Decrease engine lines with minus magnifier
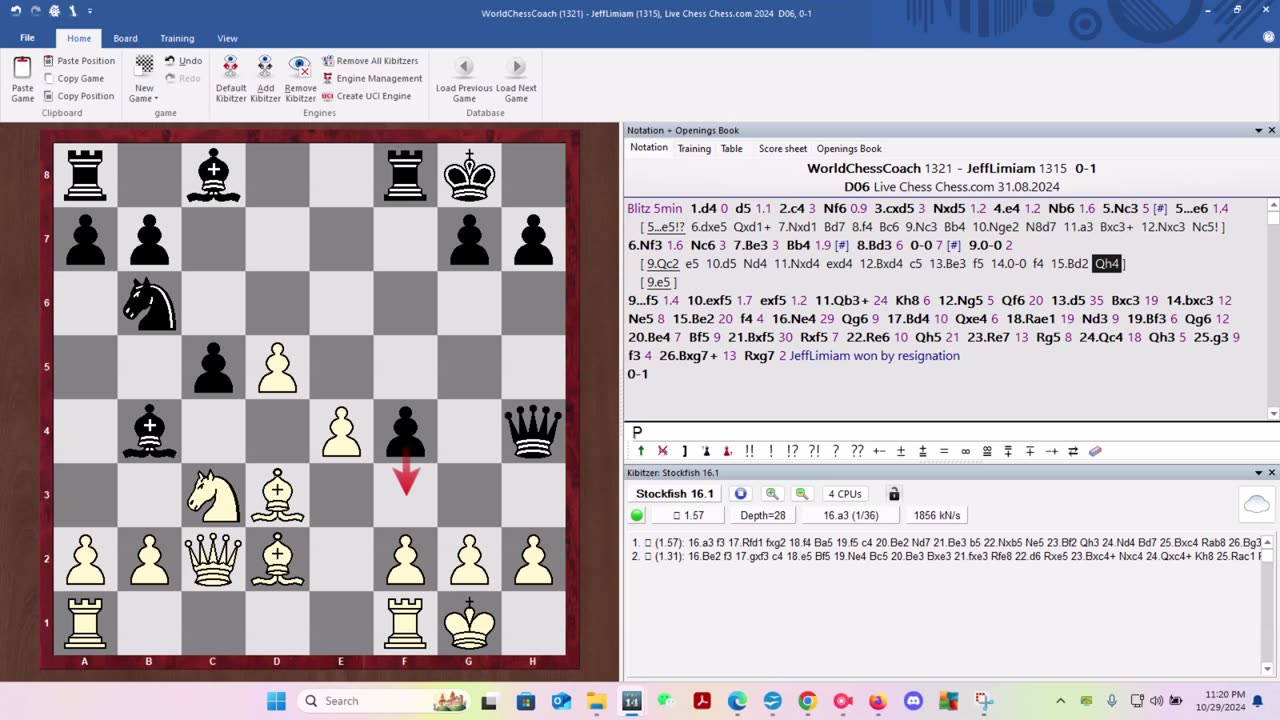 tap(801, 494)
